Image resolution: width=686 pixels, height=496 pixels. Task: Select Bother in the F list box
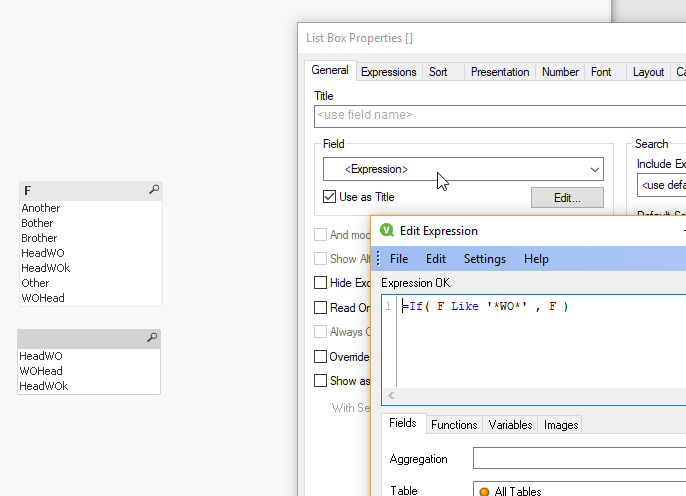click(x=91, y=223)
